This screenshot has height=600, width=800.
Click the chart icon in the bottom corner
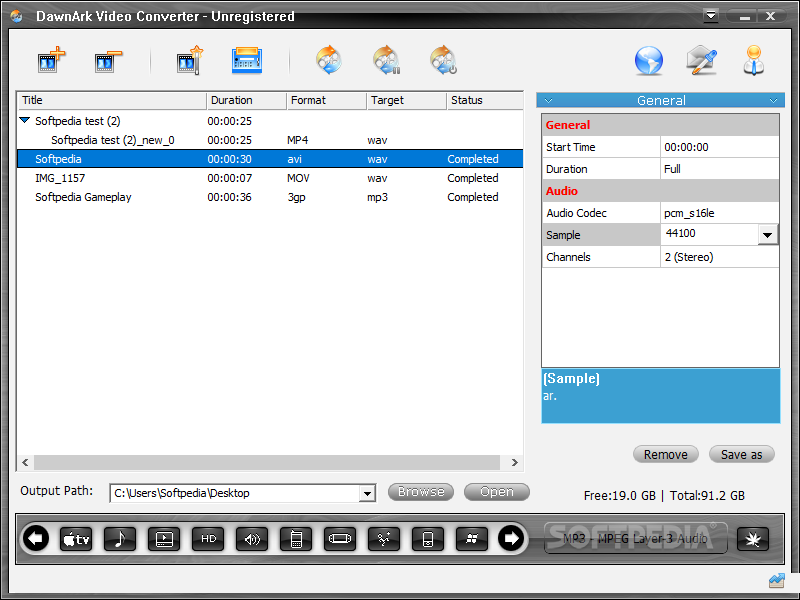click(777, 580)
